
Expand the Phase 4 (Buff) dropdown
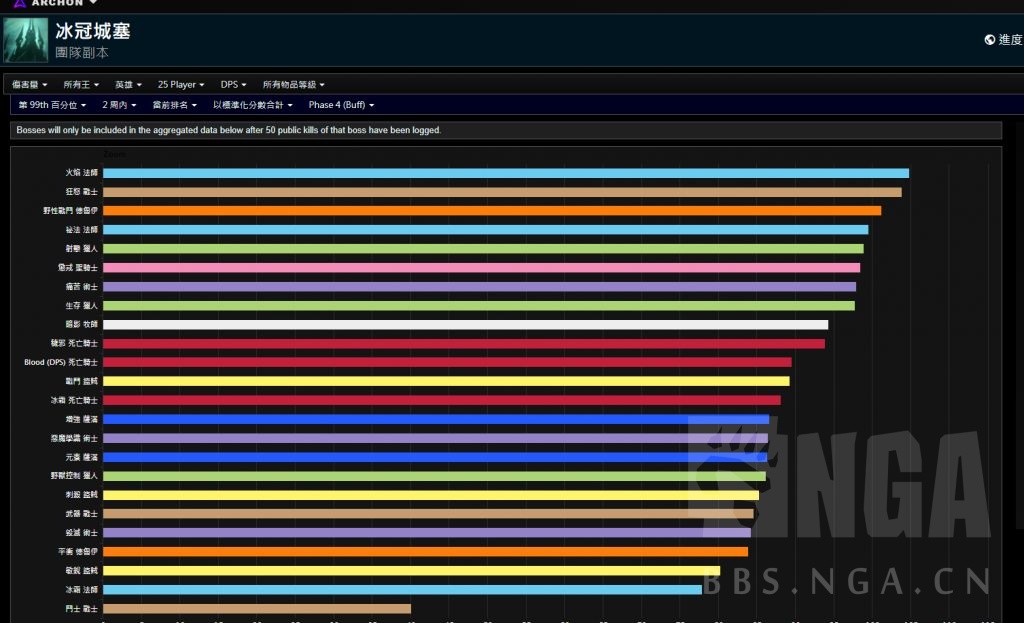tap(341, 105)
